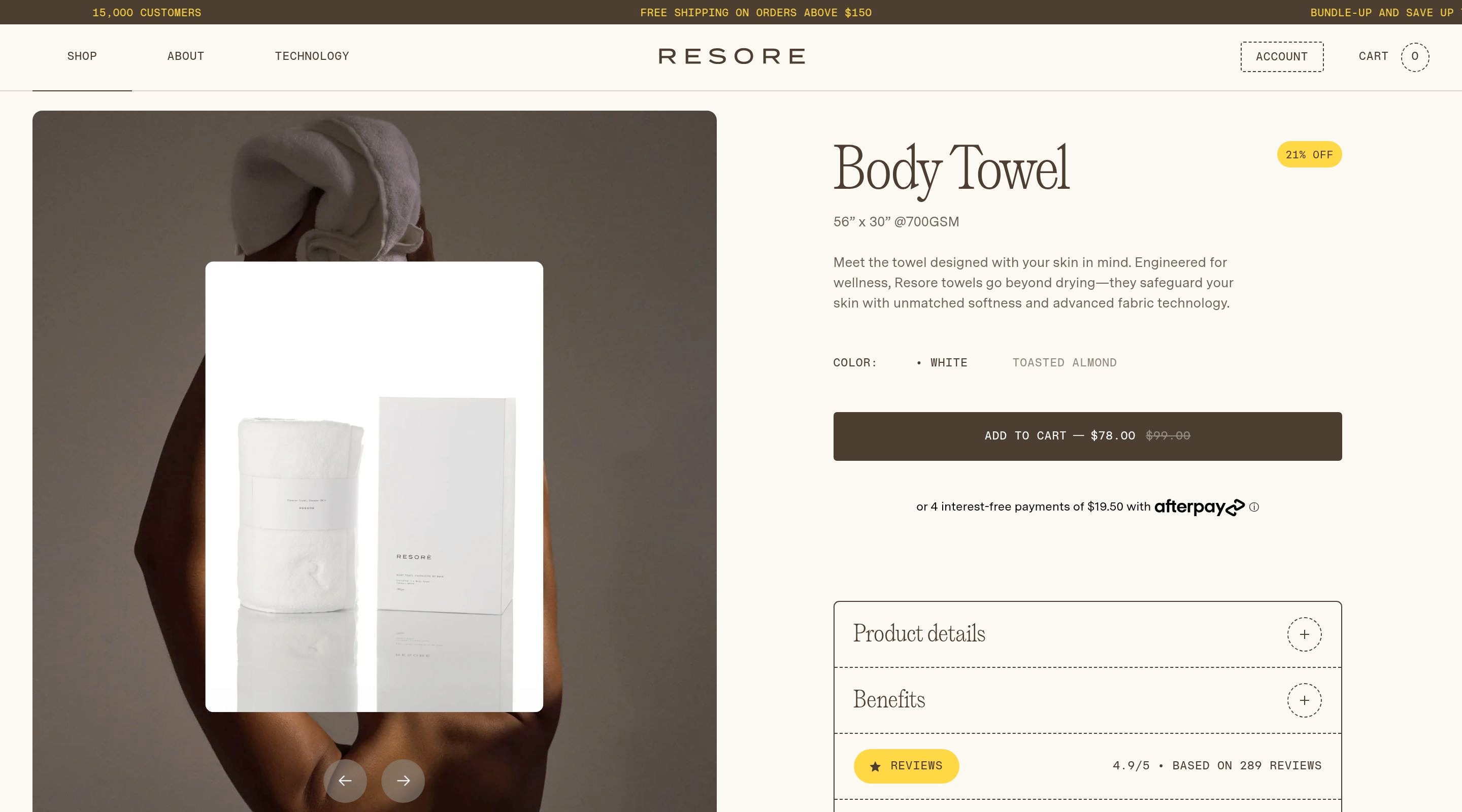Show the previous product image
Image resolution: width=1462 pixels, height=812 pixels.
[345, 781]
